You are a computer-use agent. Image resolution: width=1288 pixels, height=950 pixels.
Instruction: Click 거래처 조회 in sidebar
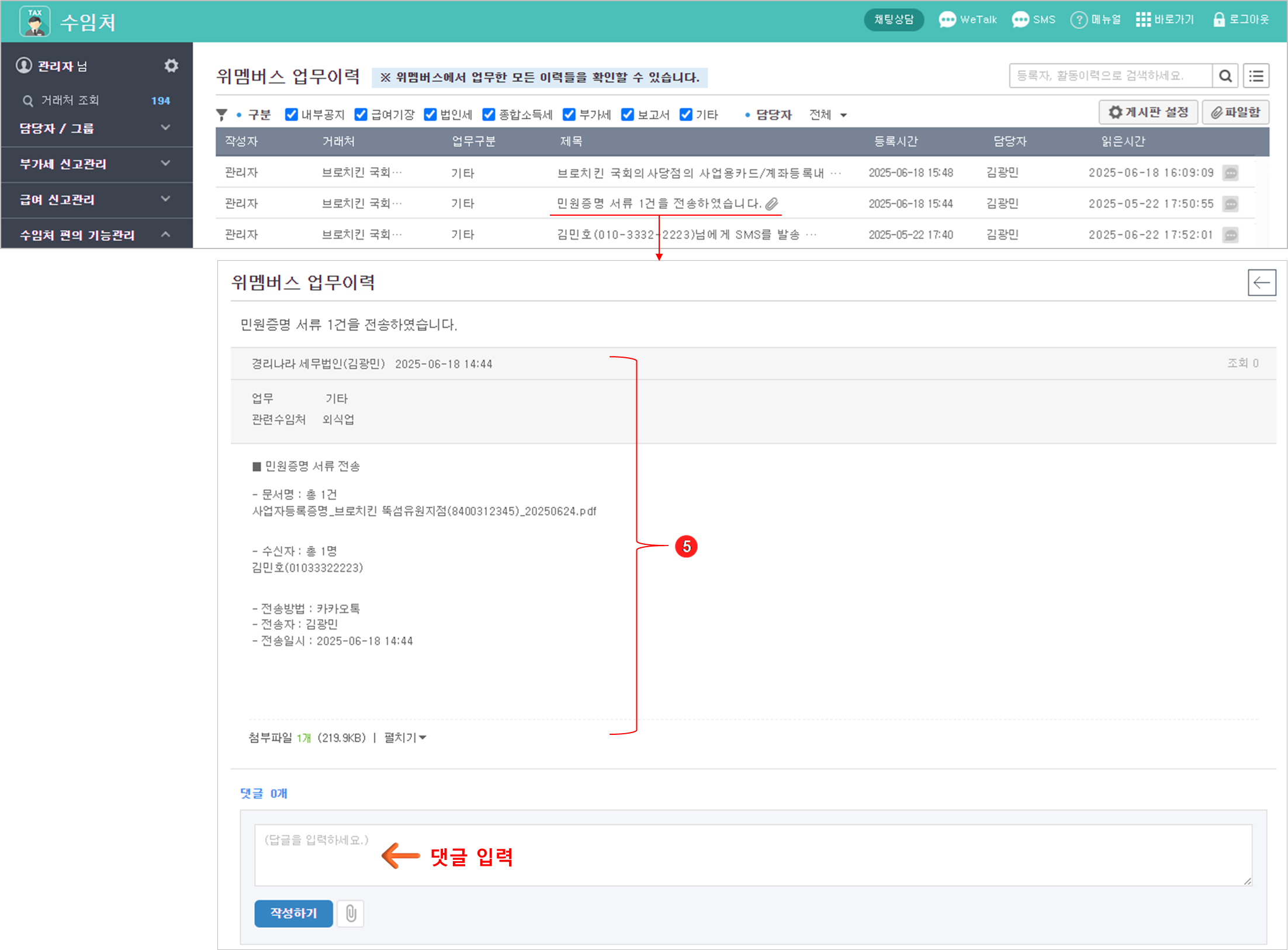point(70,101)
